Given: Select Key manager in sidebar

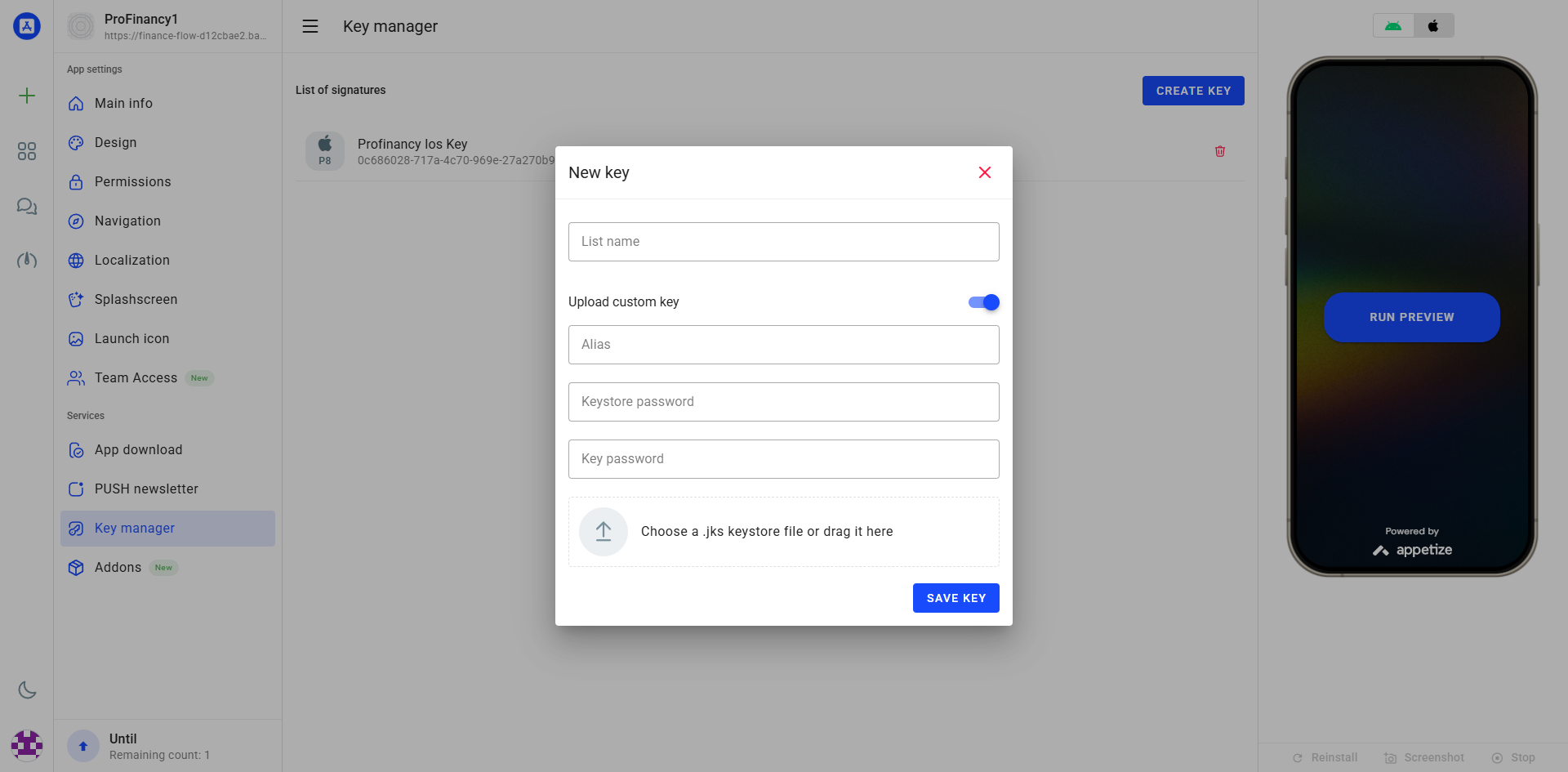Looking at the screenshot, I should 167,528.
